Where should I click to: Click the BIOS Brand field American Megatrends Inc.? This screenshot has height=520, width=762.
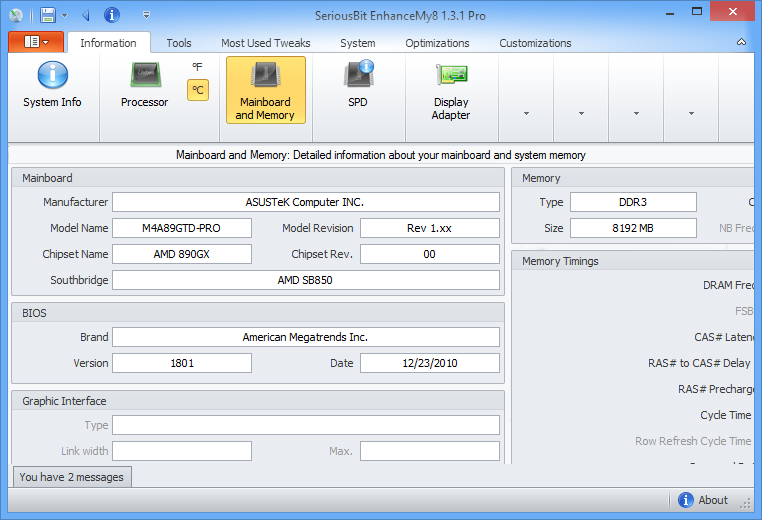[306, 337]
